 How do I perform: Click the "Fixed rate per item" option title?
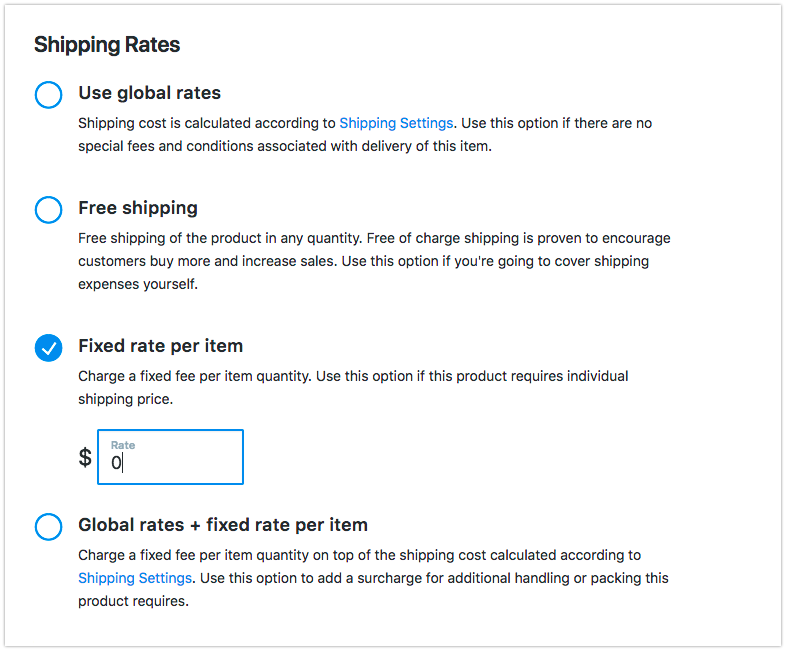[160, 346]
